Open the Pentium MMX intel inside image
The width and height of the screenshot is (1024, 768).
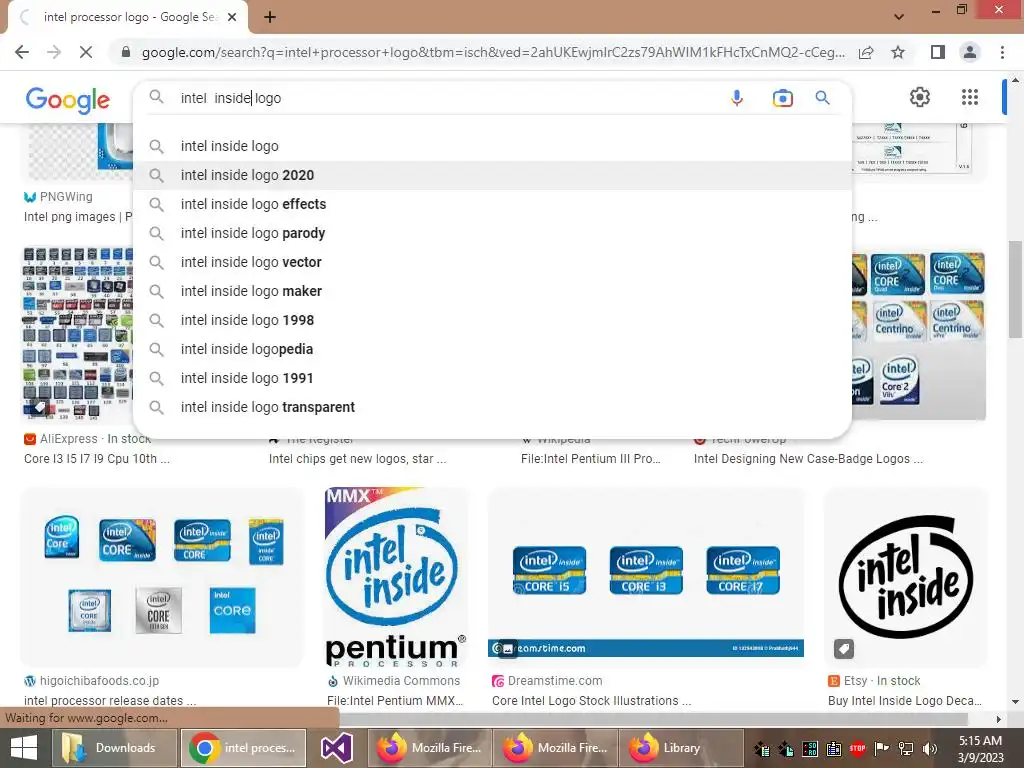click(x=396, y=577)
